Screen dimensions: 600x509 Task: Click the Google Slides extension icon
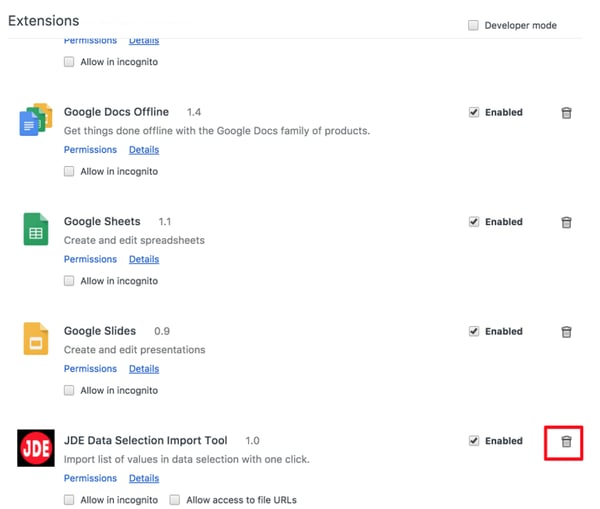[36, 339]
